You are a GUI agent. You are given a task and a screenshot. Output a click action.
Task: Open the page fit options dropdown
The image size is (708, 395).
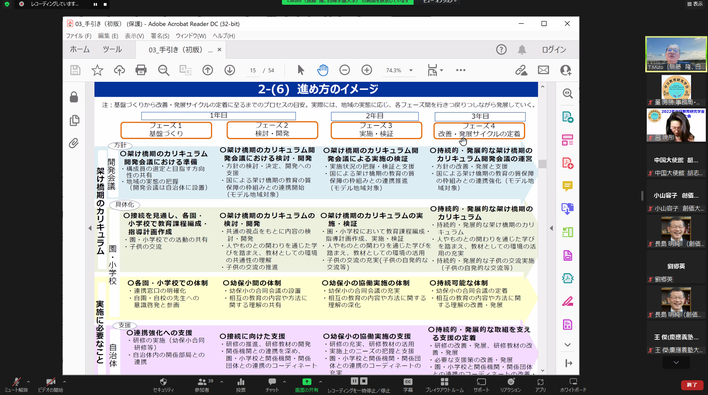[435, 70]
